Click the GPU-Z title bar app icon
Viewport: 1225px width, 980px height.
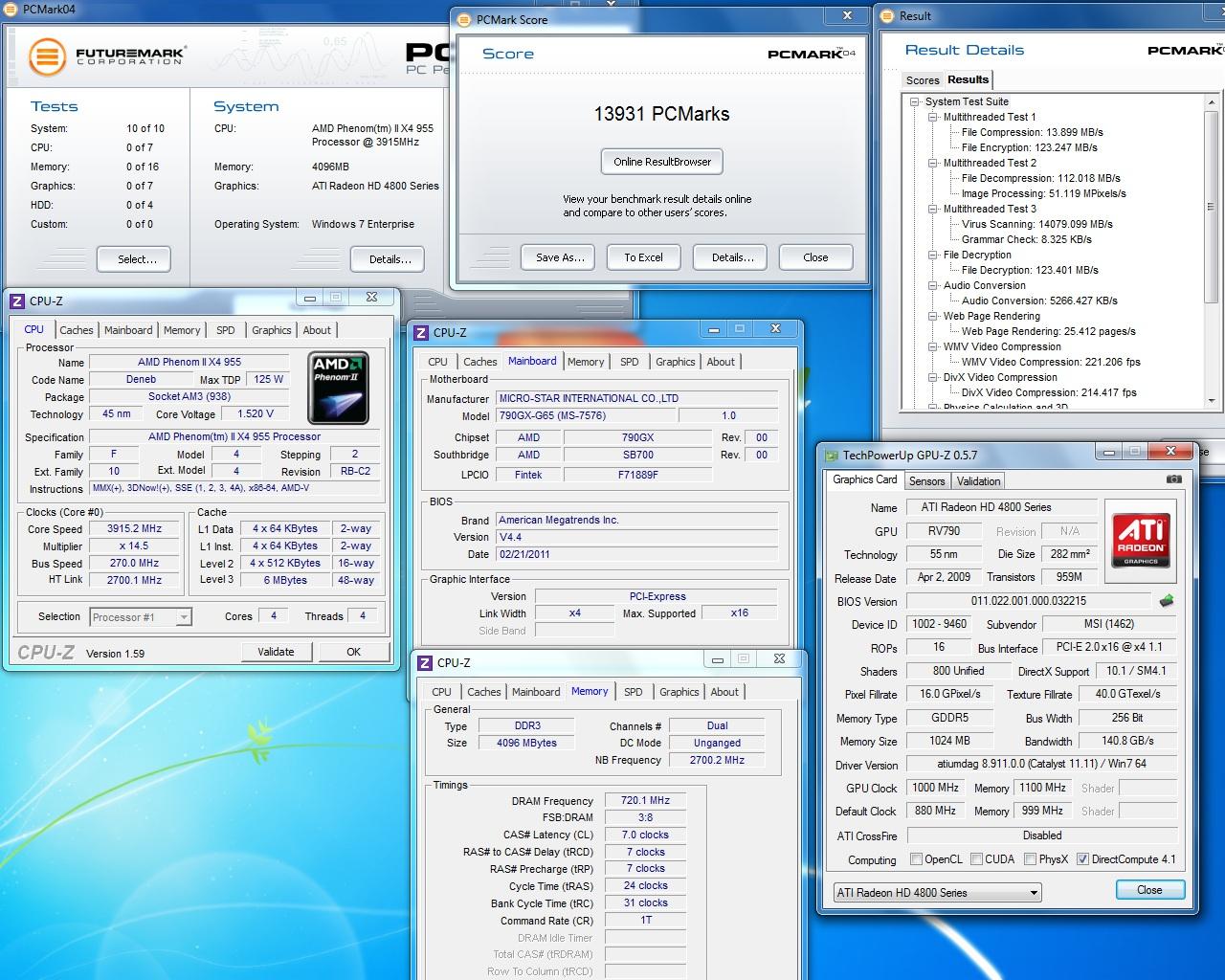pyautogui.click(x=831, y=456)
